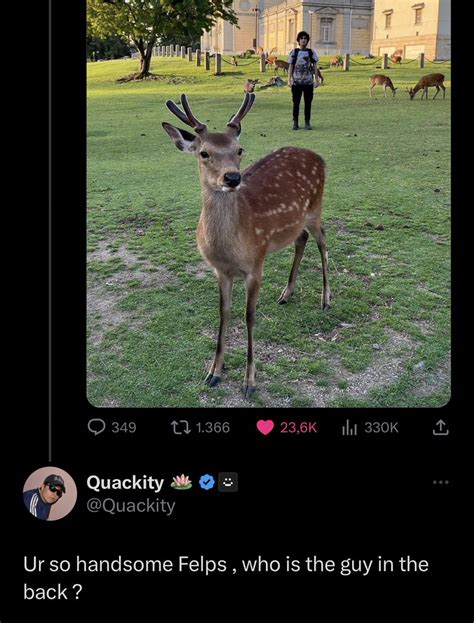Click the 23,6K likes count
Image resolution: width=474 pixels, height=623 pixels.
click(x=298, y=428)
